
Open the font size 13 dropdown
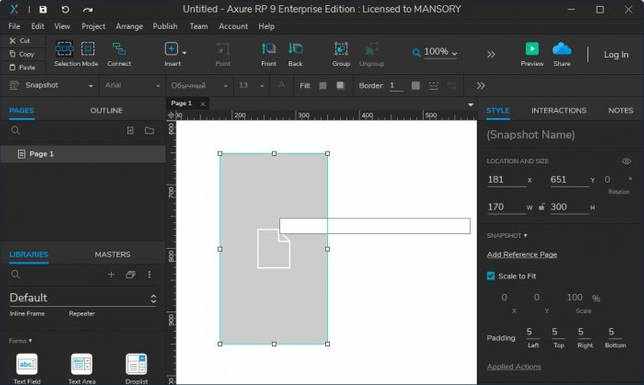251,85
